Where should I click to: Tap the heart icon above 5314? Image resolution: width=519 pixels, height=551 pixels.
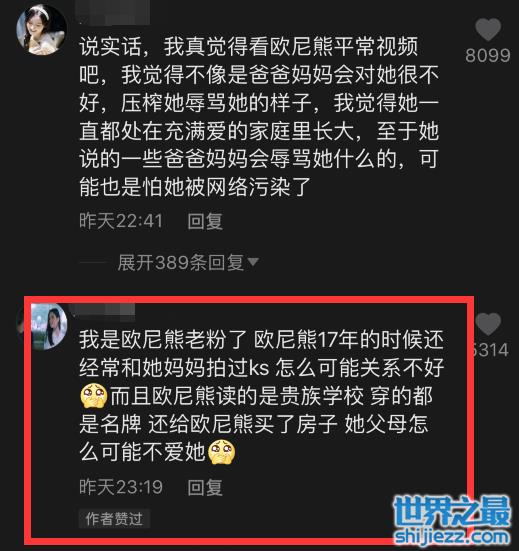[488, 324]
